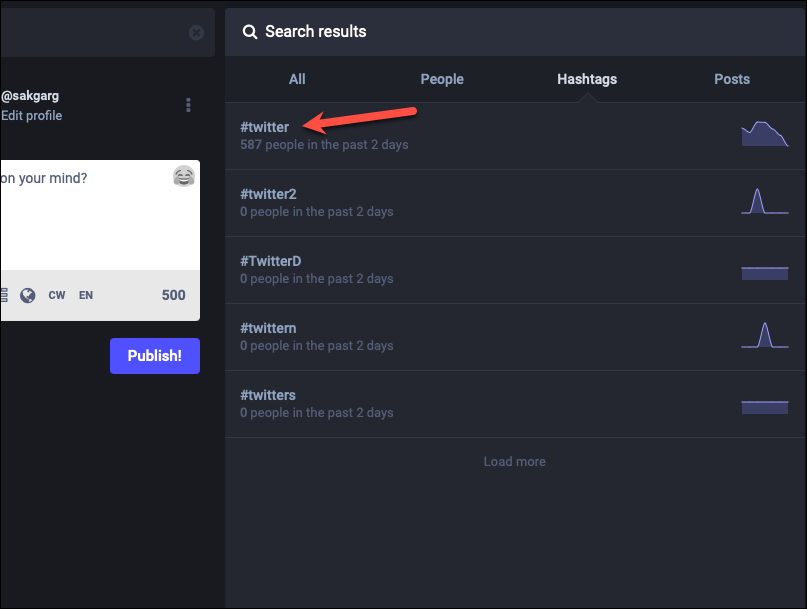
Task: Click the #twitter usage trend sparkline
Action: click(765, 134)
